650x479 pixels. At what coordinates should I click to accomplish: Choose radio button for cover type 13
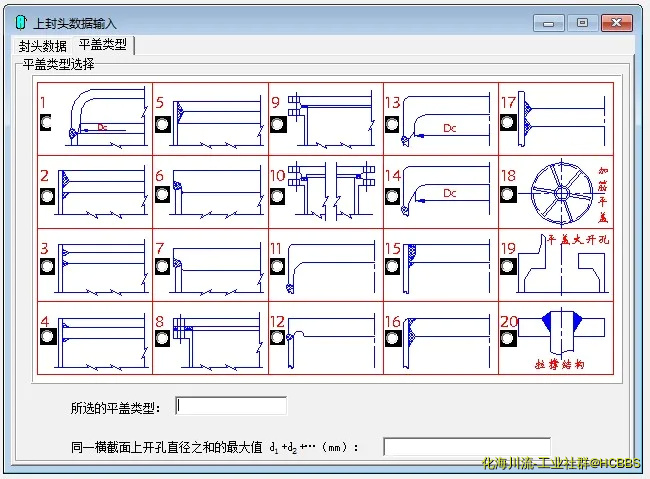(392, 124)
